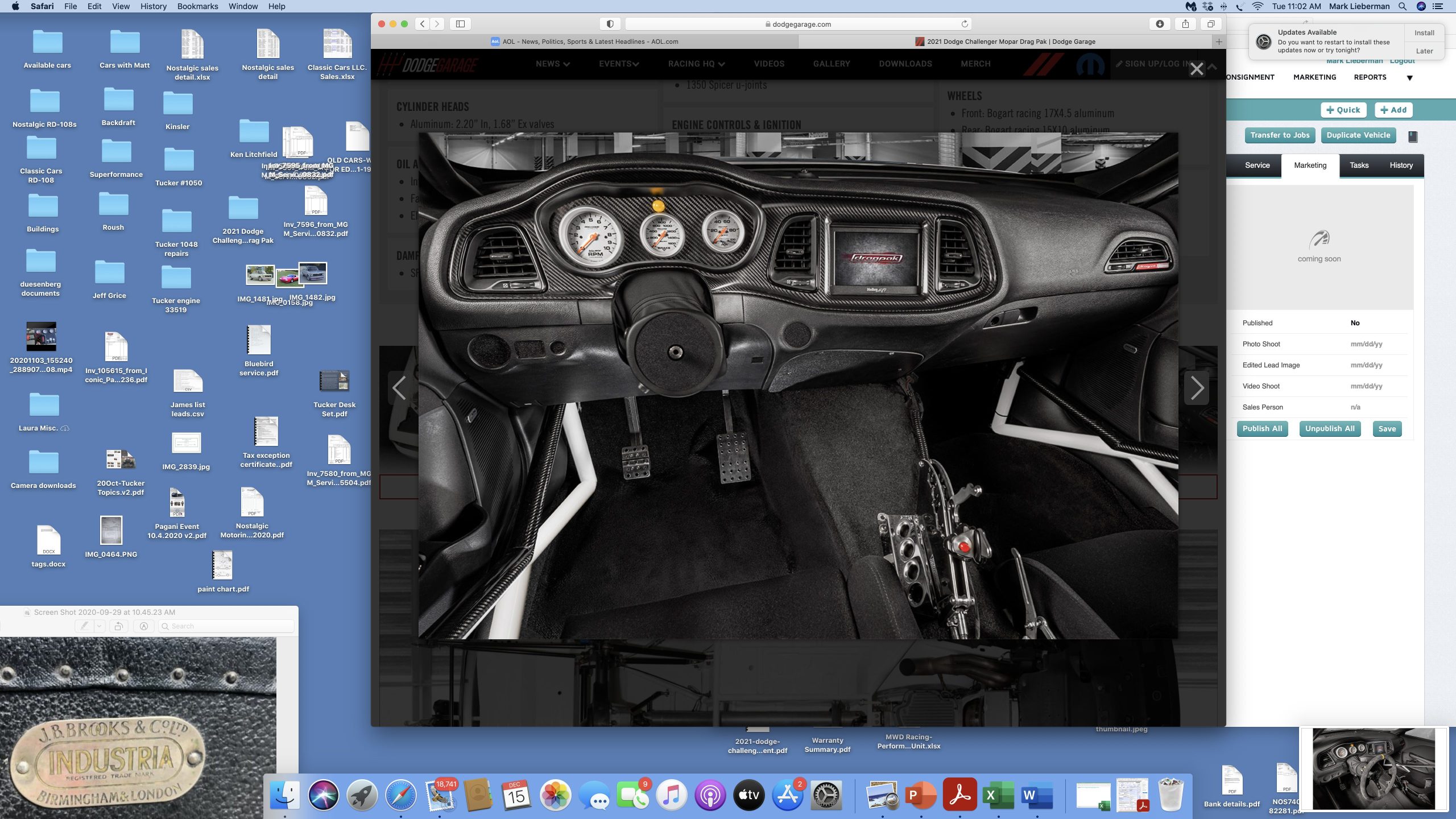Click Video Shoot date field

click(1366, 386)
